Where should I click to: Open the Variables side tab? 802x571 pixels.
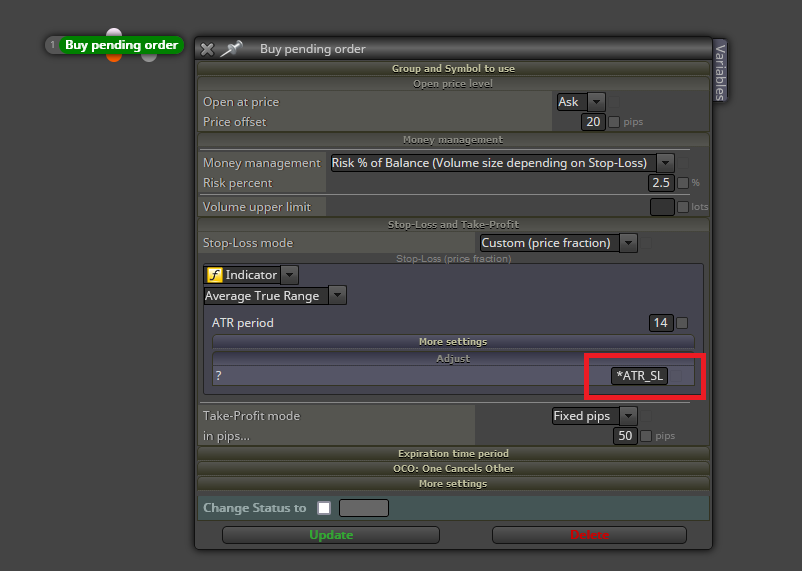tap(720, 71)
